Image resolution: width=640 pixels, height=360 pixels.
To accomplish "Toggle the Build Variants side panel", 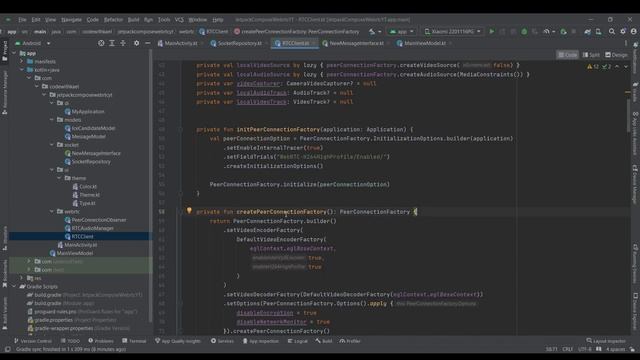I will click(x=4, y=313).
